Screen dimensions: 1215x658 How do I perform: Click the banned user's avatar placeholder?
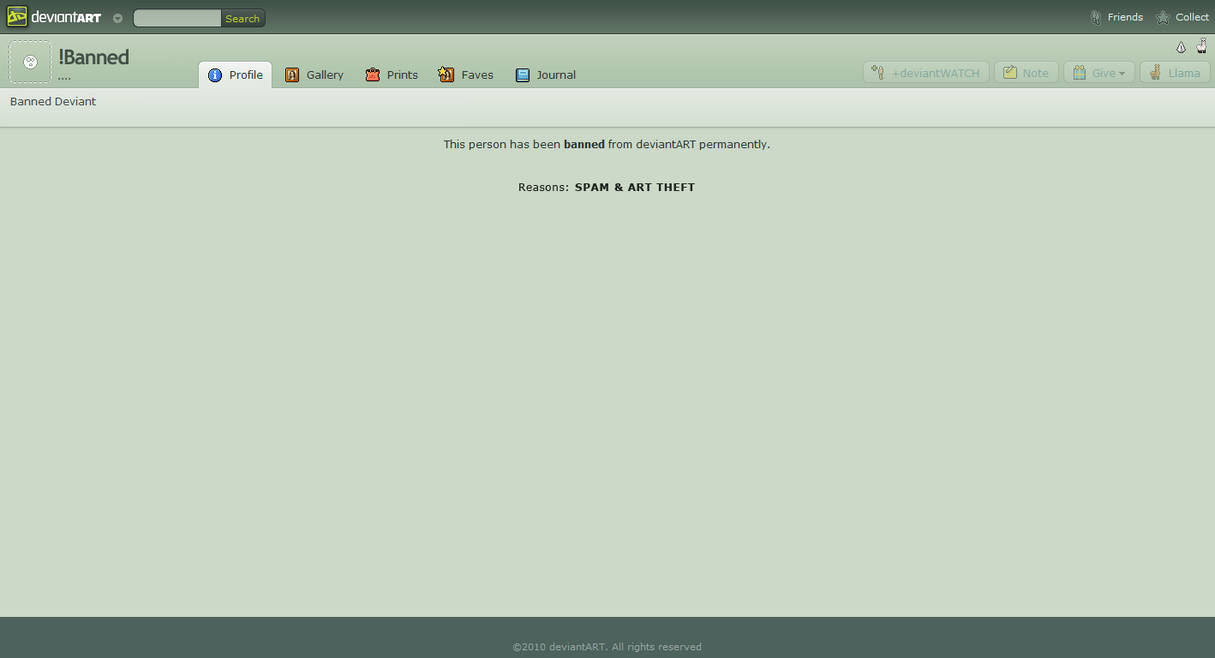coord(30,62)
